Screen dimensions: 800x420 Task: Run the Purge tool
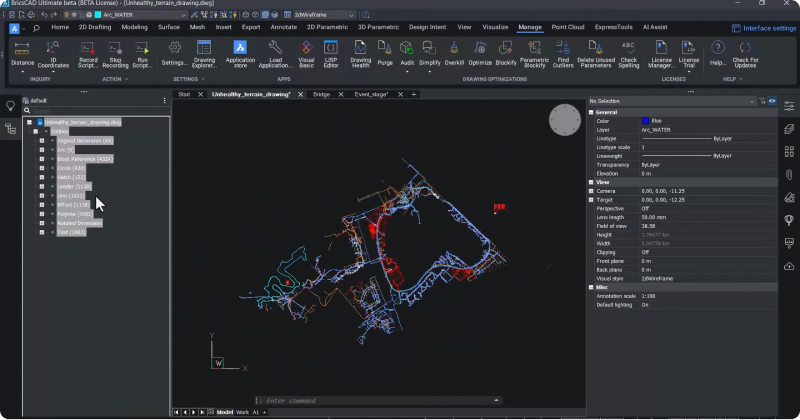tap(385, 50)
